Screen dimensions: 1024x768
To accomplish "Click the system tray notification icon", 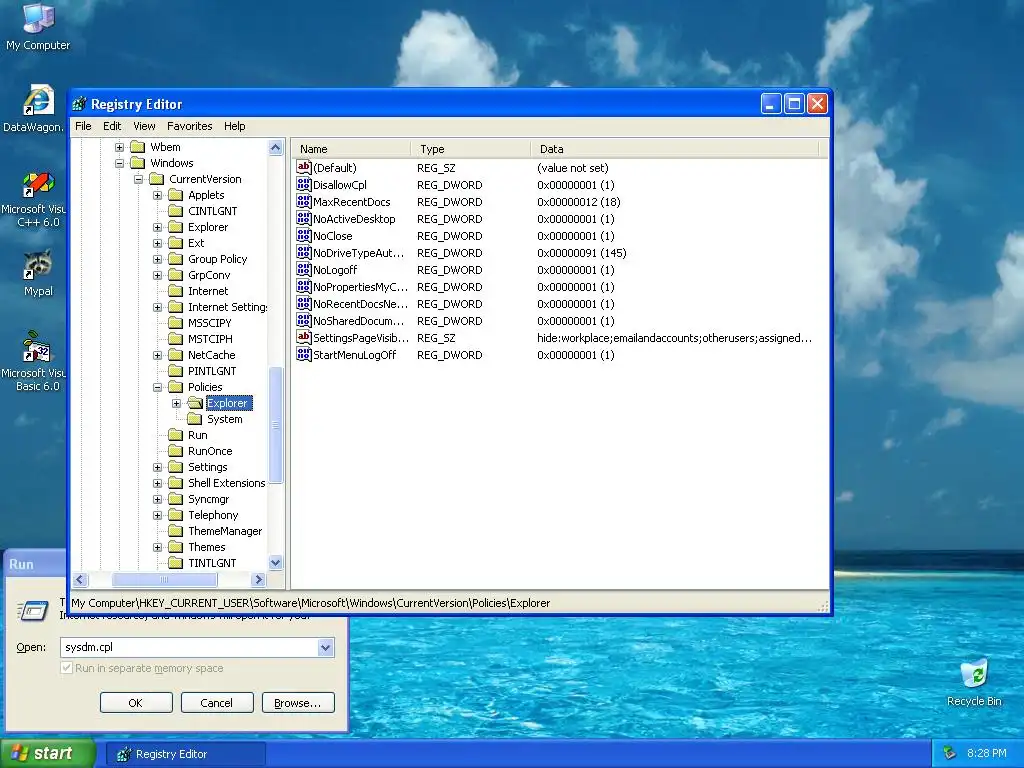I will tap(950, 754).
